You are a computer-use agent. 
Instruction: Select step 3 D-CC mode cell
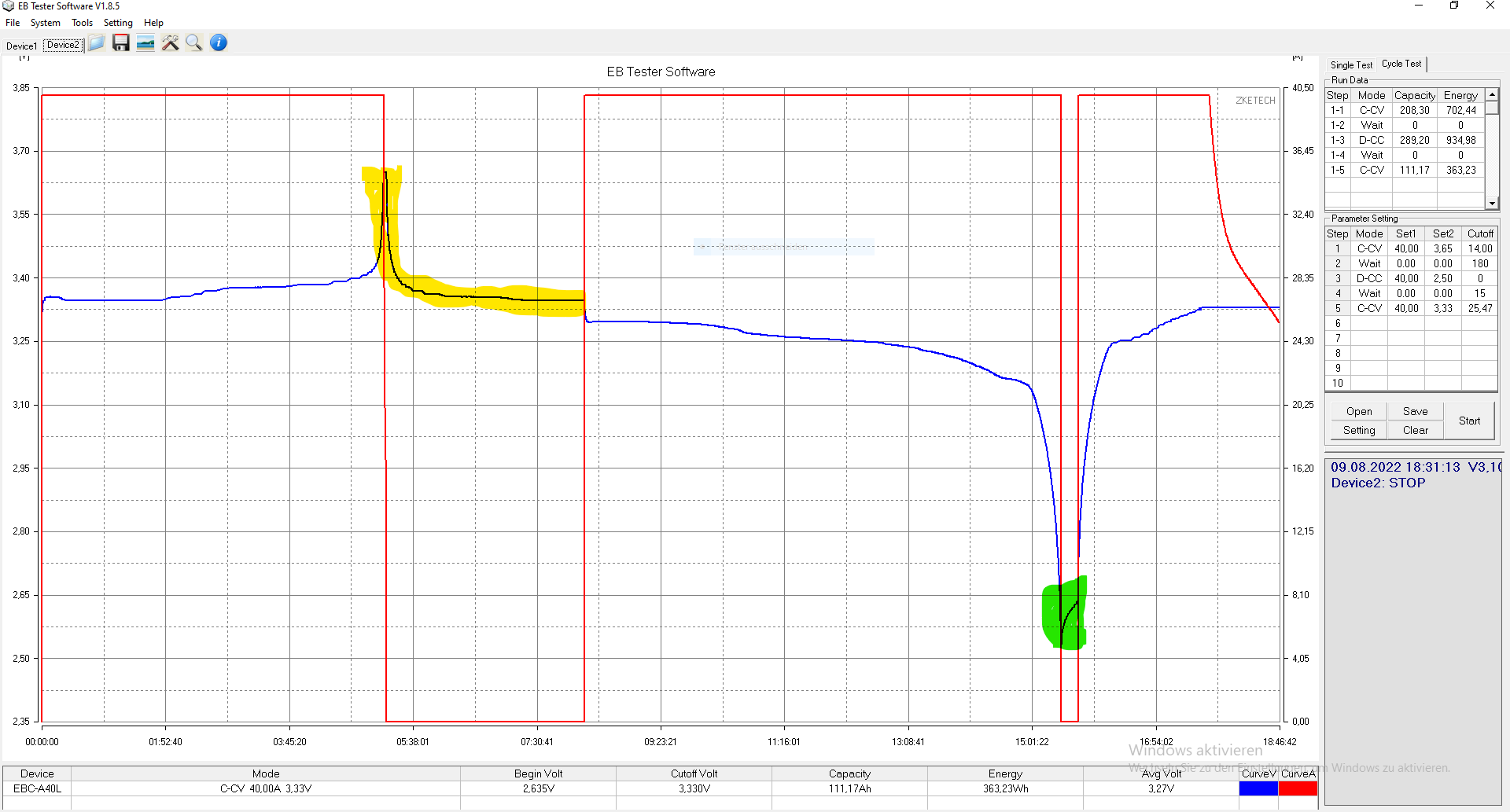coord(1368,279)
